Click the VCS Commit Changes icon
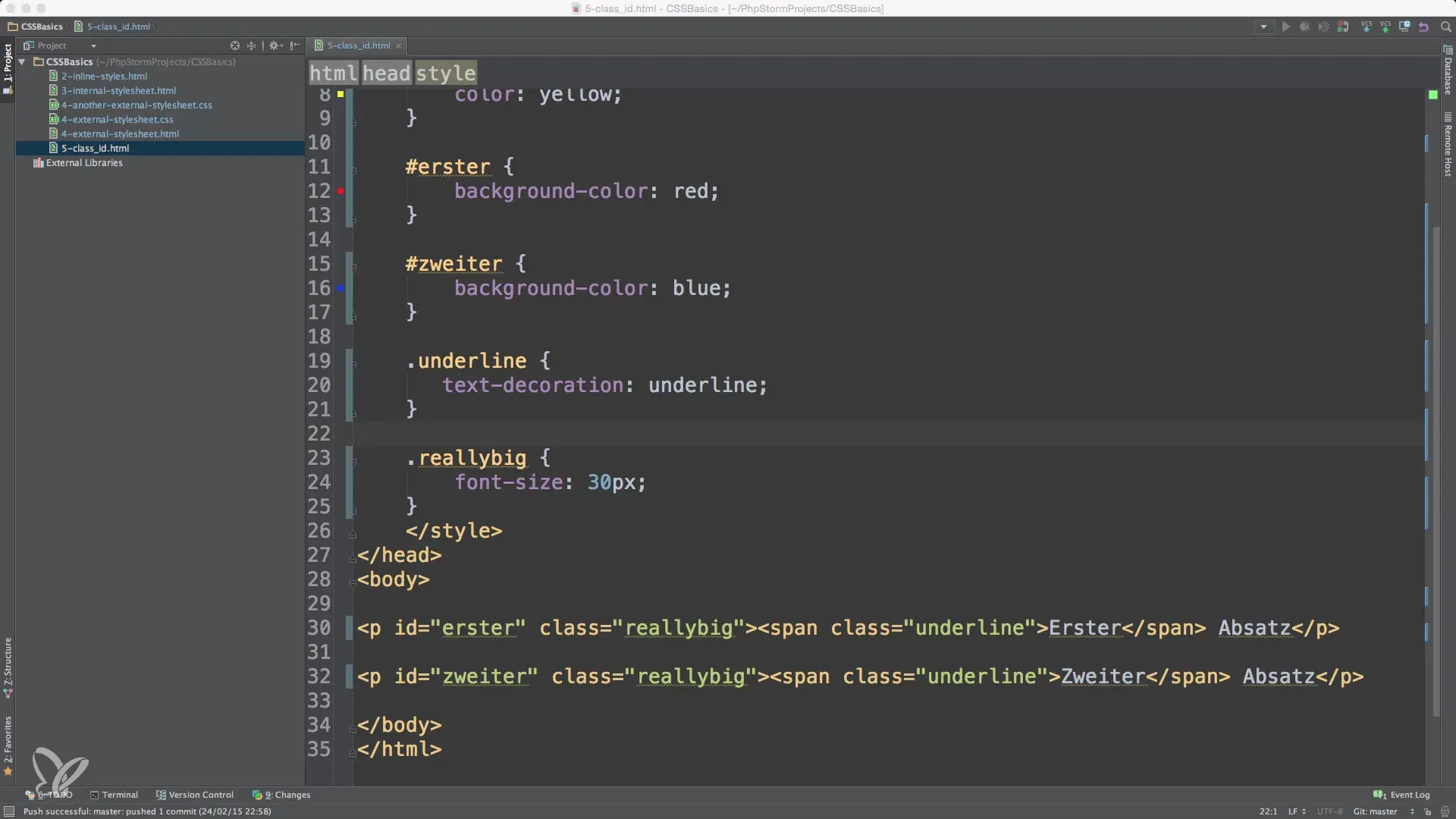Image resolution: width=1456 pixels, height=819 pixels. (x=1385, y=27)
